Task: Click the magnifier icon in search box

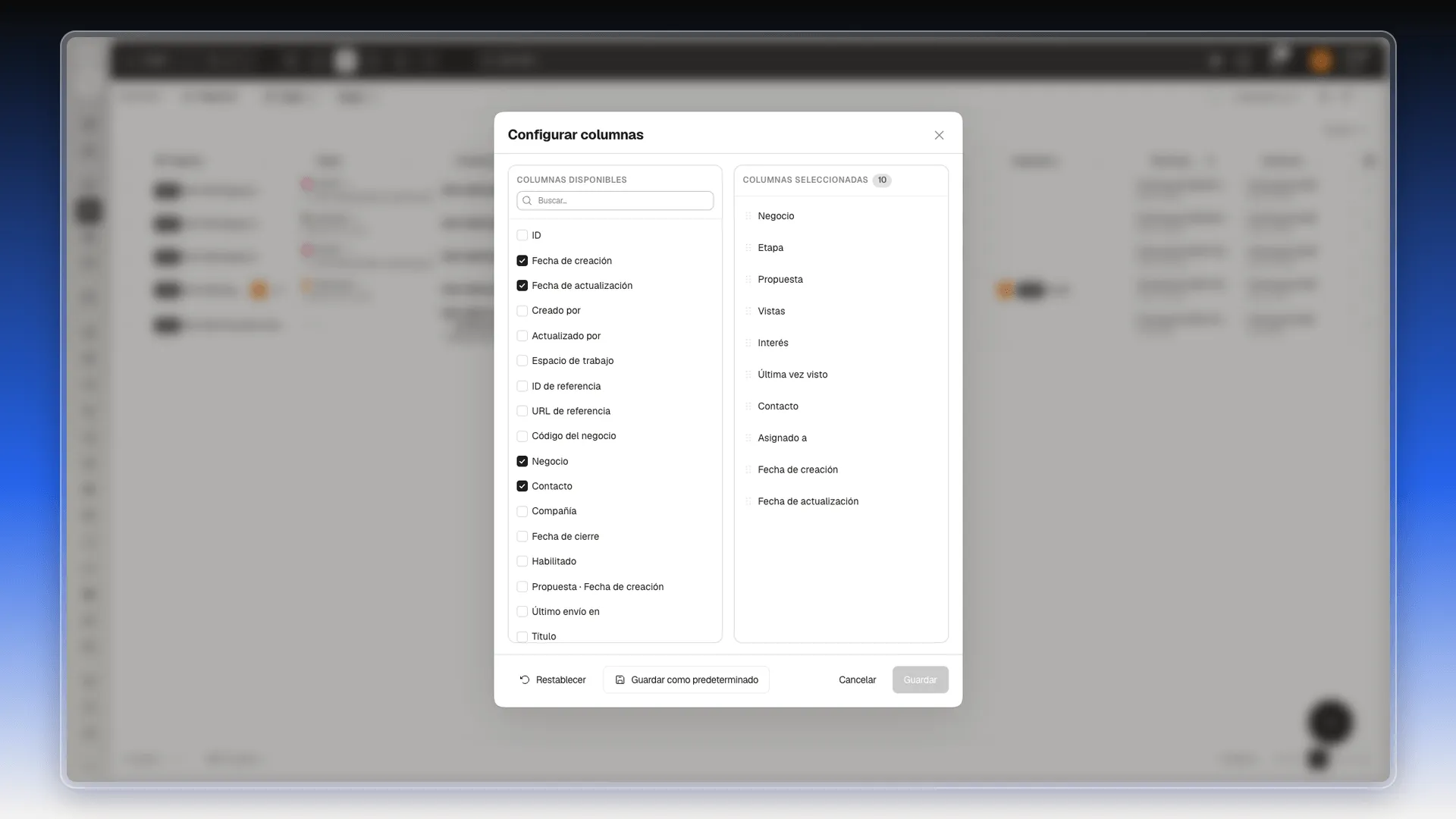Action: coord(527,200)
